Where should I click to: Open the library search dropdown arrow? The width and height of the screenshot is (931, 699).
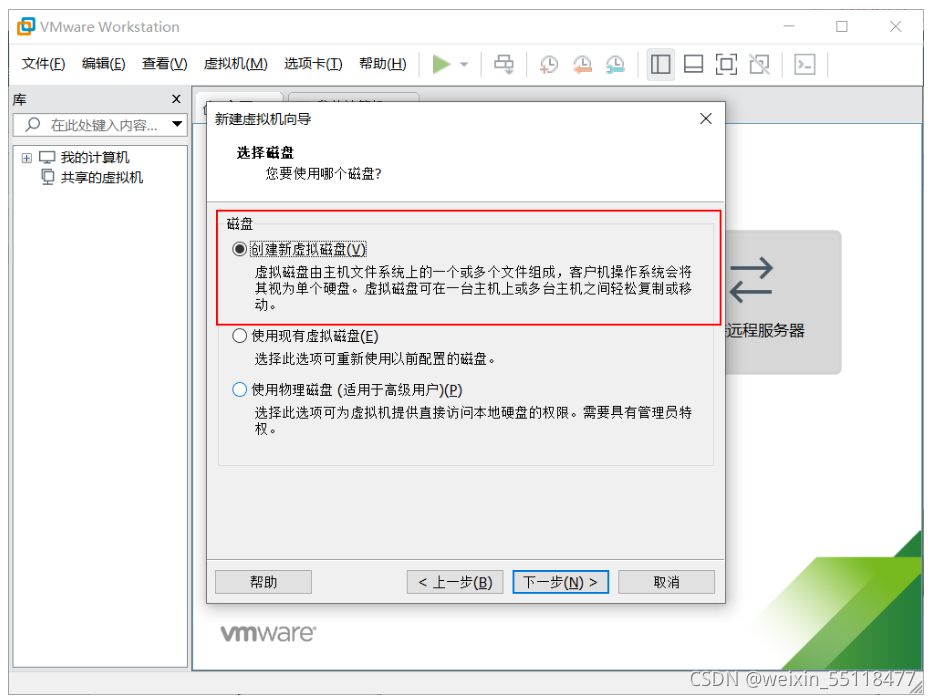[177, 124]
